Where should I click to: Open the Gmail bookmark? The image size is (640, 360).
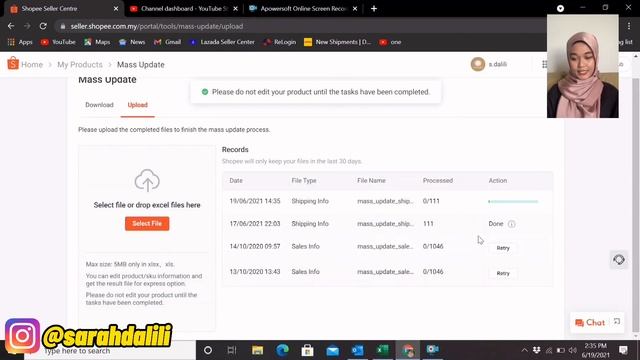(x=167, y=42)
